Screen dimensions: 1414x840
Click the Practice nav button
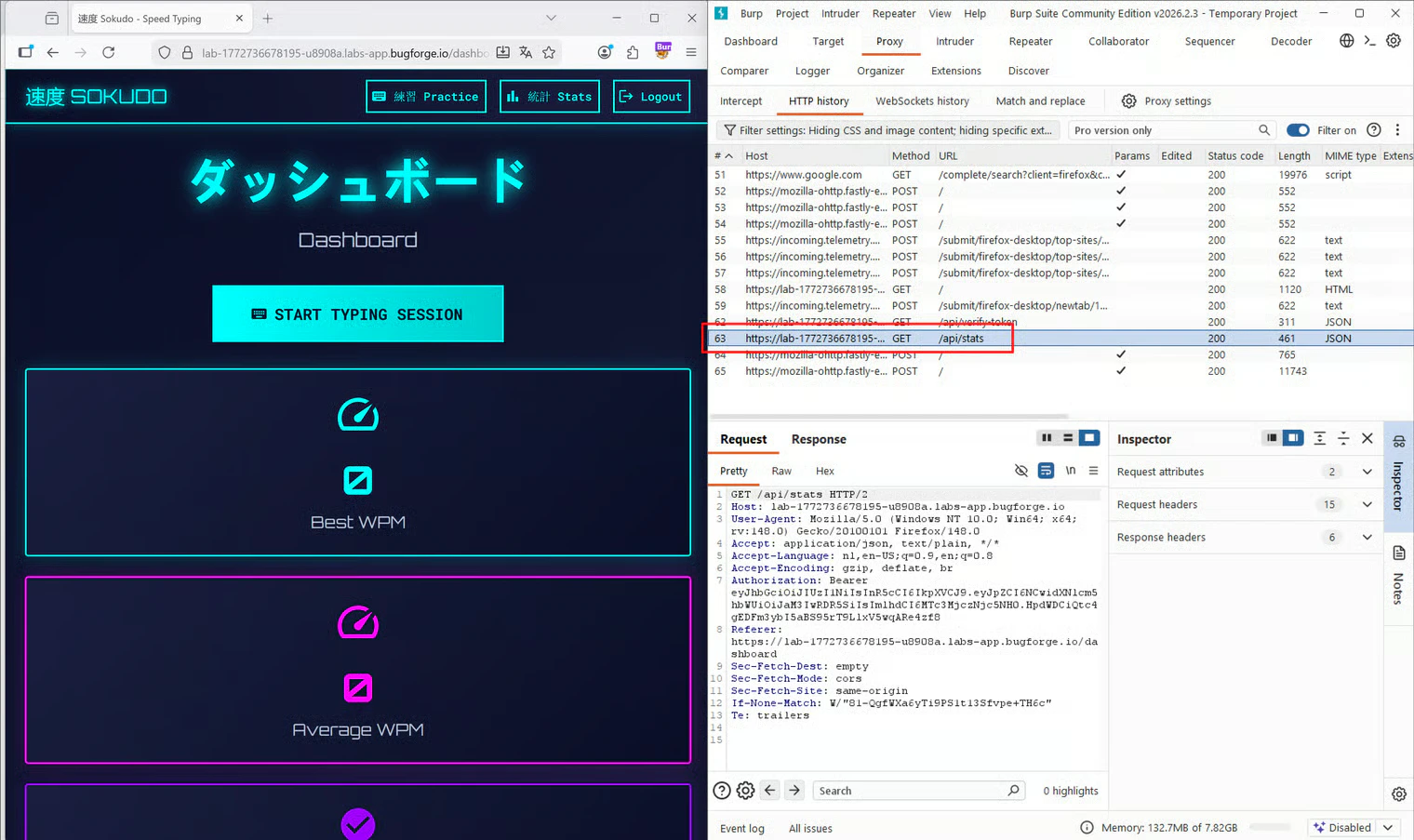tap(426, 97)
